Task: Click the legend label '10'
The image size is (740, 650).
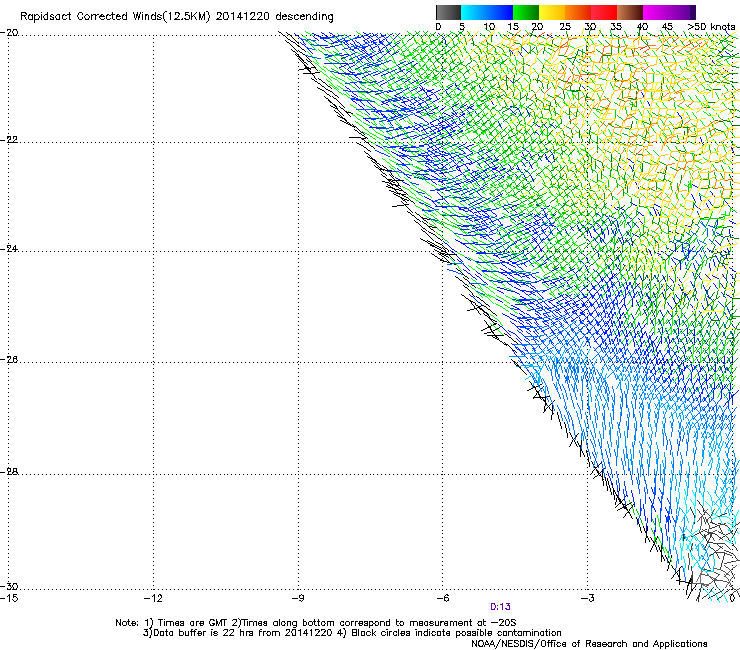Action: (489, 27)
